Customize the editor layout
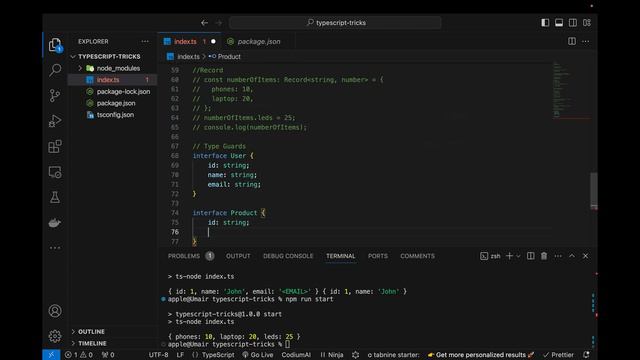 pos(587,23)
